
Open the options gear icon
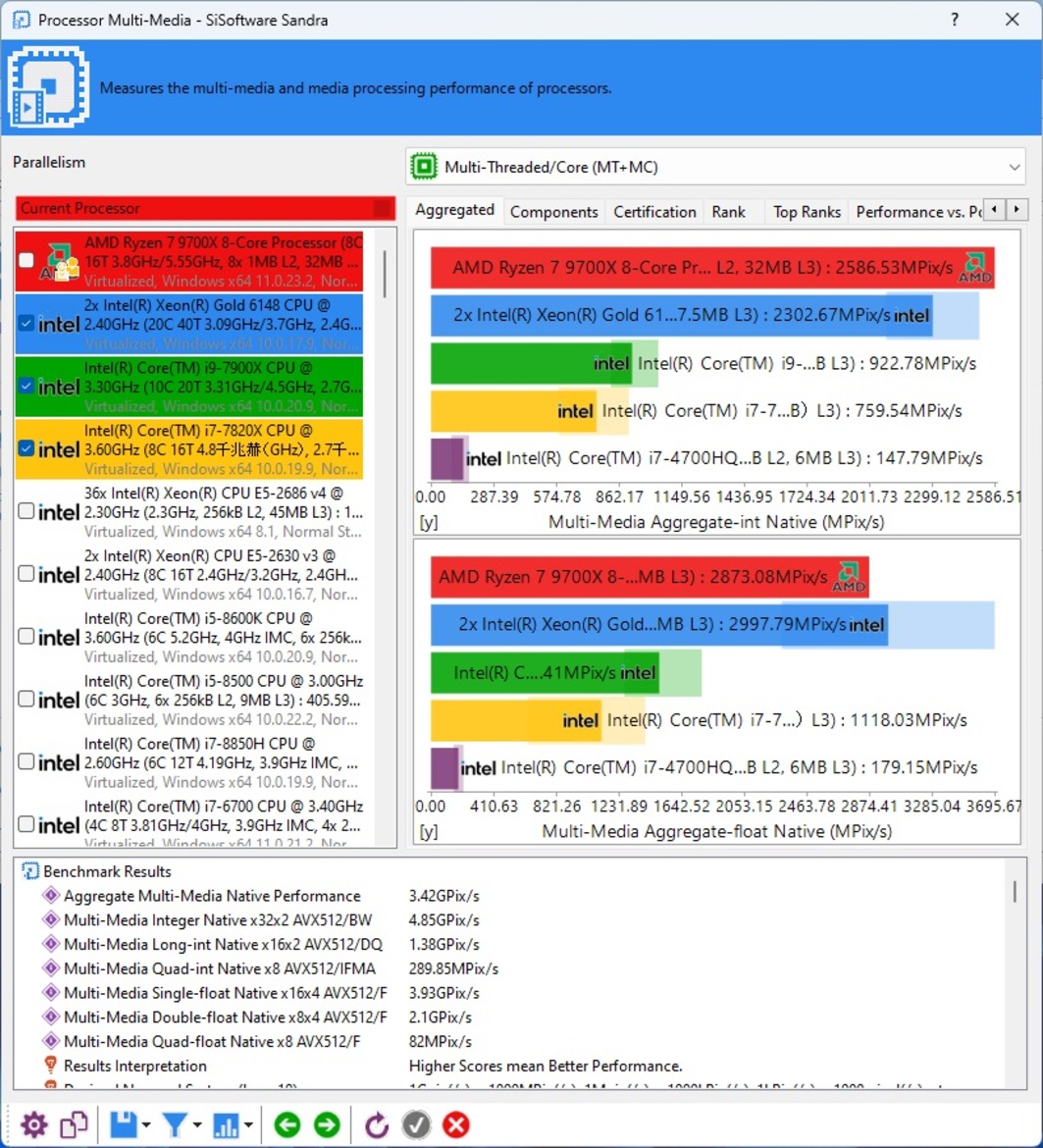click(33, 1124)
